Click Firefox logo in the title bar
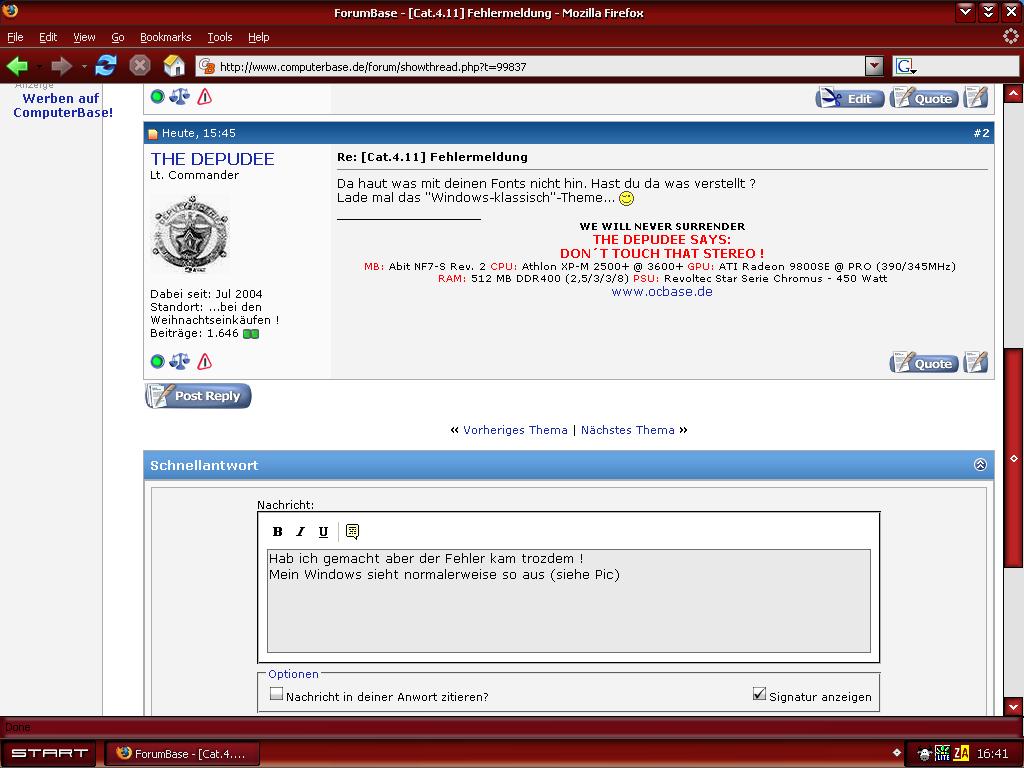This screenshot has height=768, width=1024. 10,10
